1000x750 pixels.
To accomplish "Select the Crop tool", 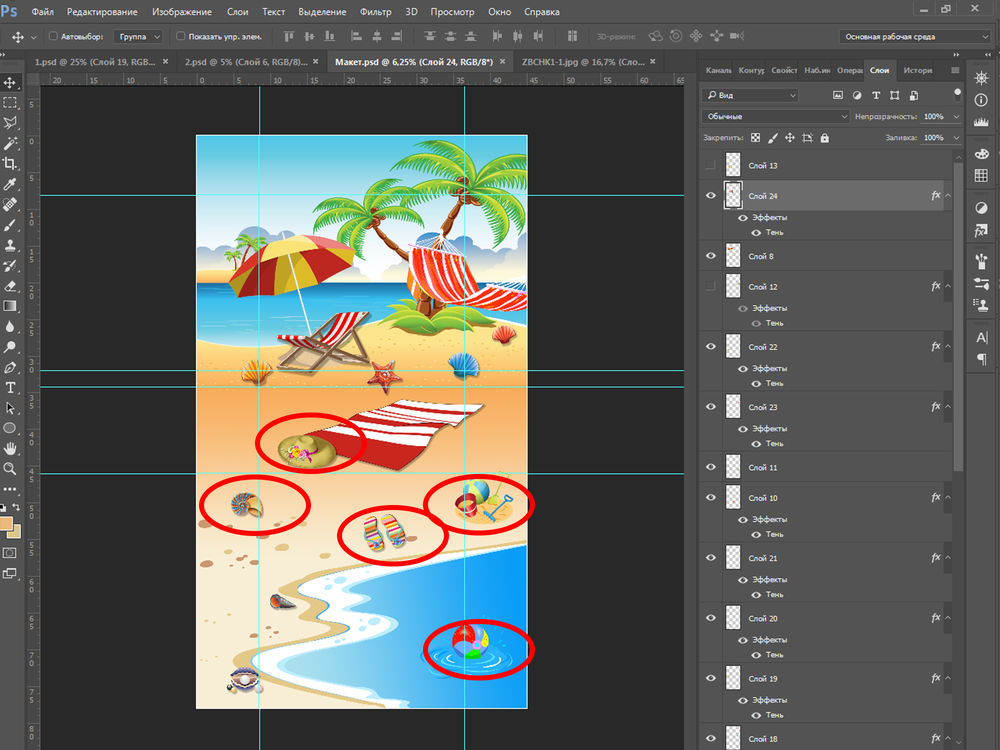I will [10, 164].
